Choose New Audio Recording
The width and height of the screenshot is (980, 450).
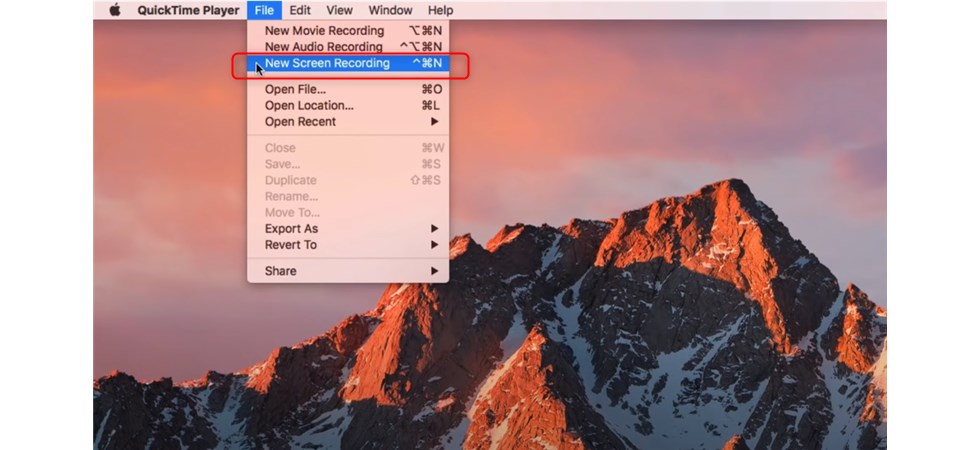348,47
